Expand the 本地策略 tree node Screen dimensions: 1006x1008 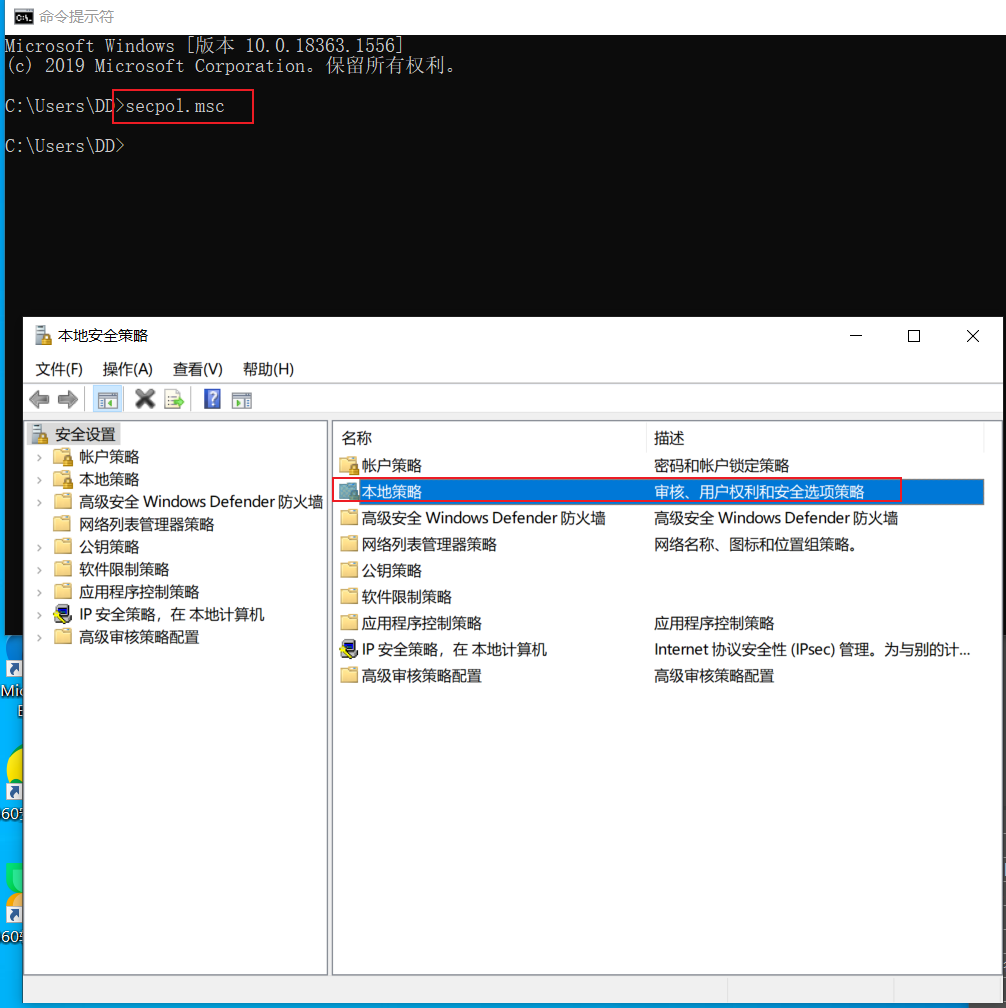click(40, 480)
